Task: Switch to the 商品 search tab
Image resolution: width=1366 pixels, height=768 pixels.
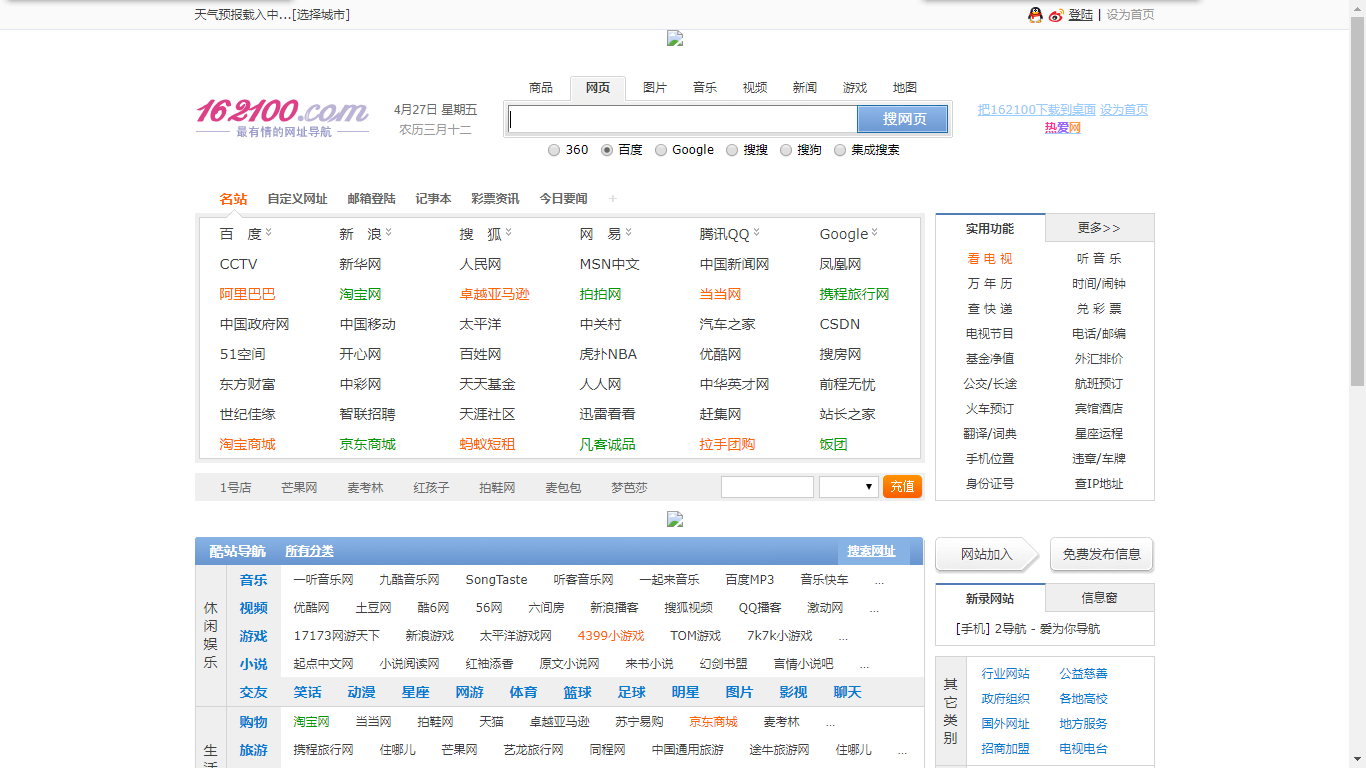Action: [x=541, y=88]
